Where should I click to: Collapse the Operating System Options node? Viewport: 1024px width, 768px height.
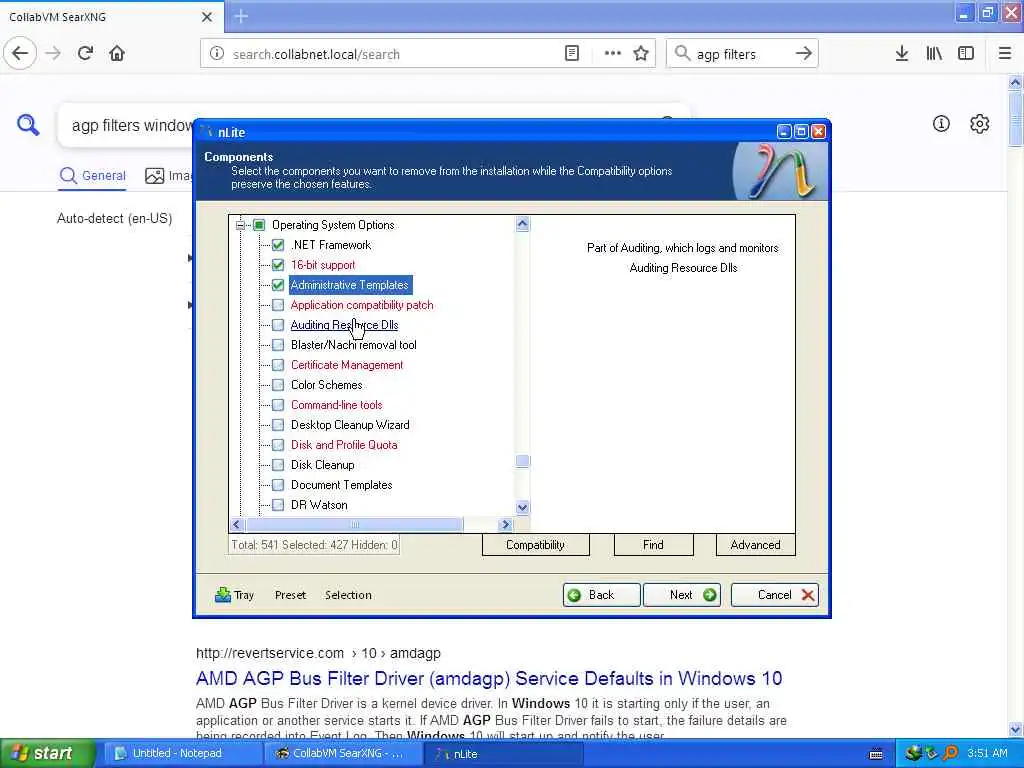[240, 225]
